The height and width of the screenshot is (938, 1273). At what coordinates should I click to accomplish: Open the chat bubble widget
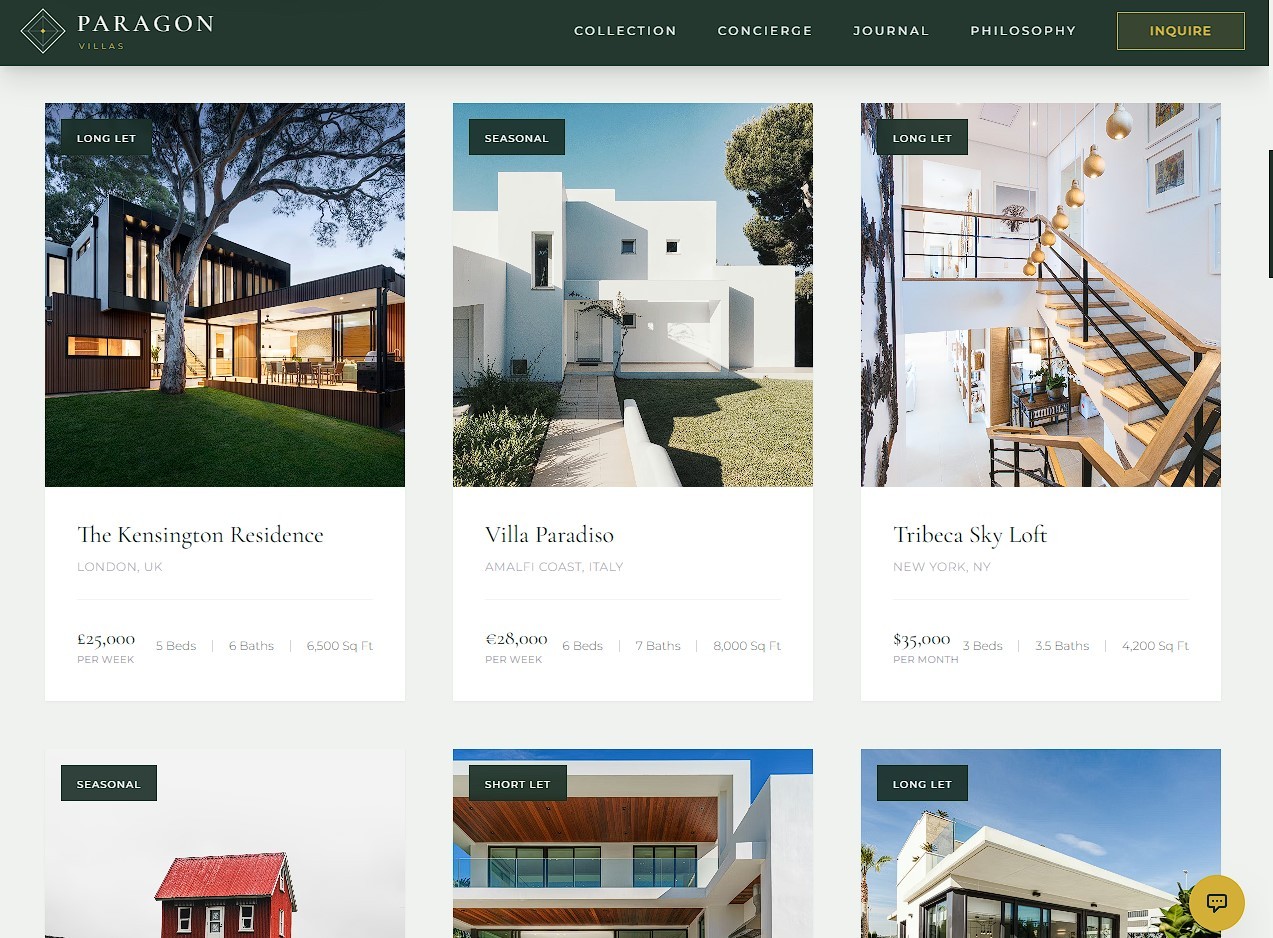point(1217,903)
